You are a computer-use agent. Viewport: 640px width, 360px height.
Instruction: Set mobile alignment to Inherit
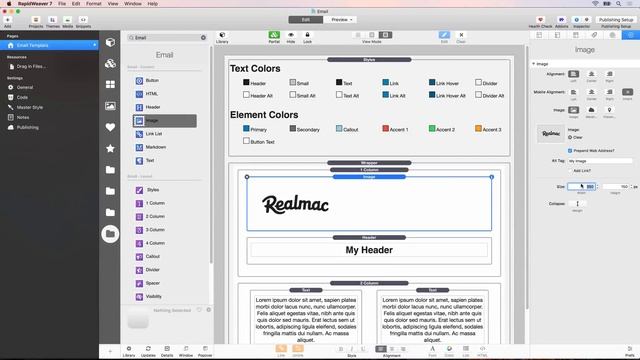(627, 92)
